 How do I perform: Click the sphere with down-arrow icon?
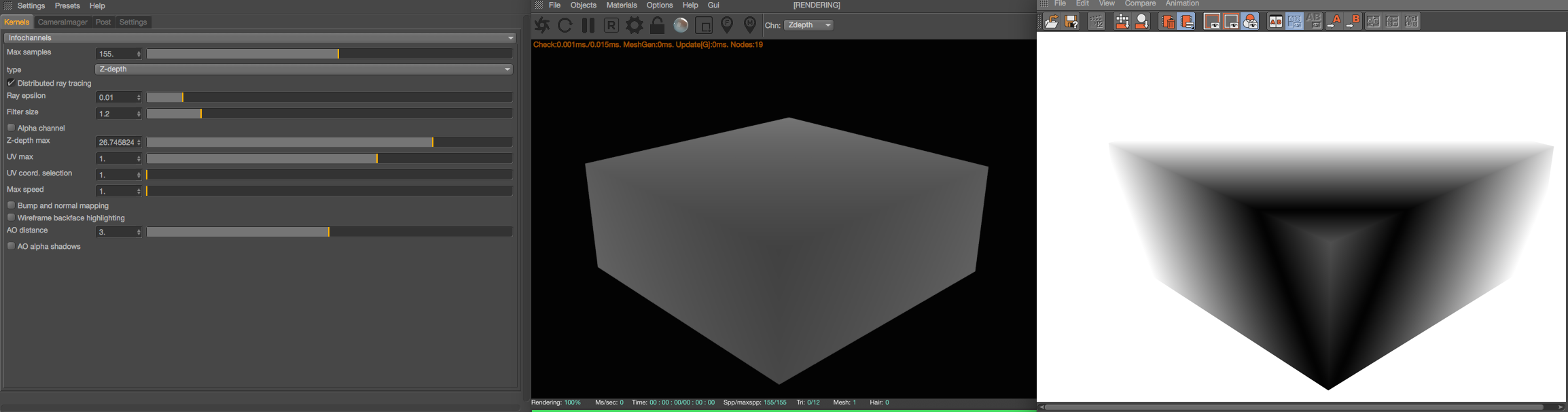point(1143,22)
